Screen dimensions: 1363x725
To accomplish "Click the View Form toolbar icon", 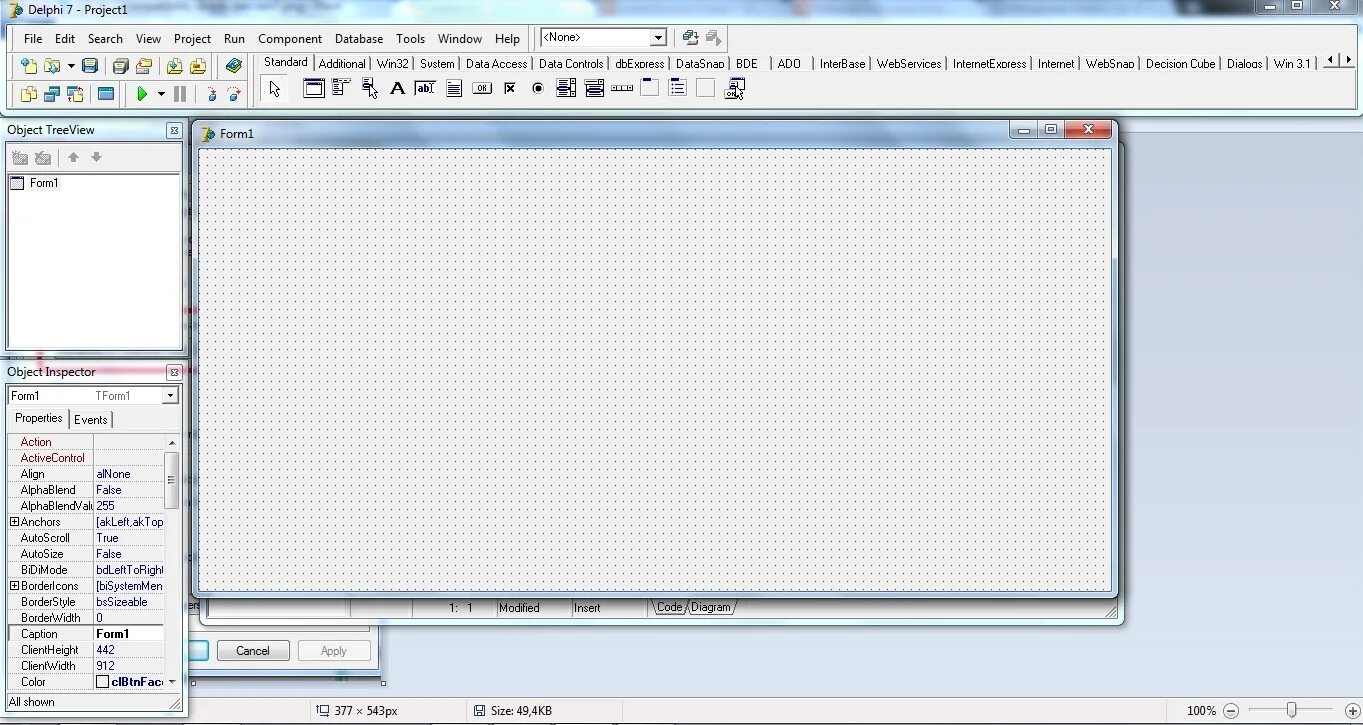I will point(52,94).
